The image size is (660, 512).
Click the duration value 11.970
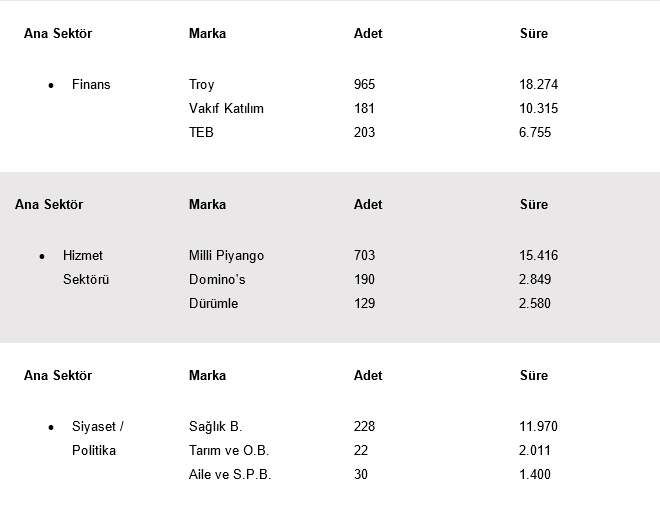[539, 427]
